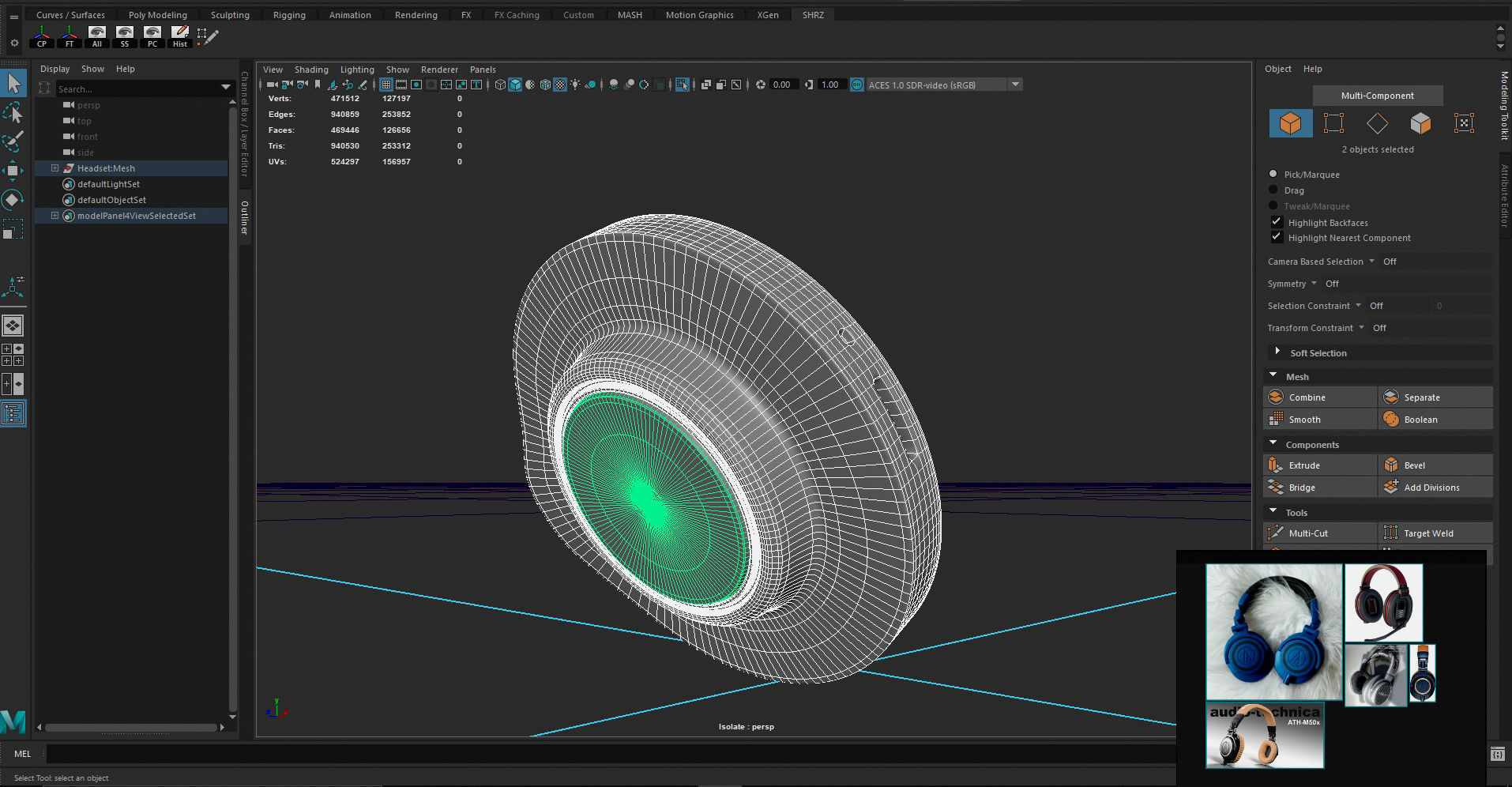This screenshot has width=1512, height=787.
Task: Open the SHRZ shelf tab
Action: (813, 15)
